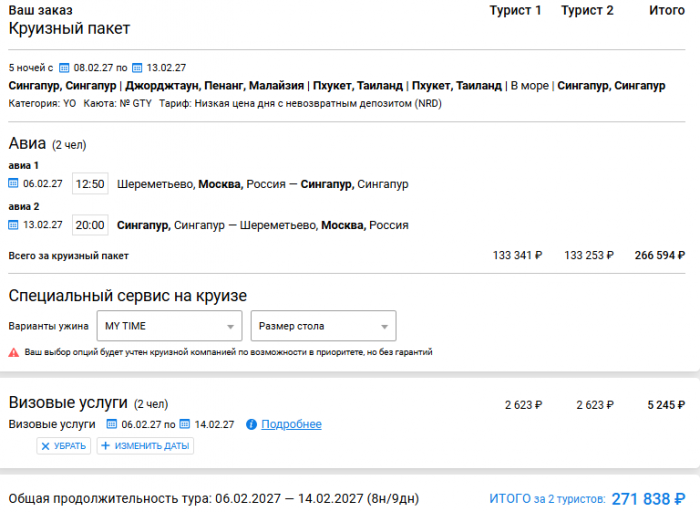Click the Круизный пакет heading
The width and height of the screenshot is (700, 512).
pyautogui.click(x=69, y=29)
